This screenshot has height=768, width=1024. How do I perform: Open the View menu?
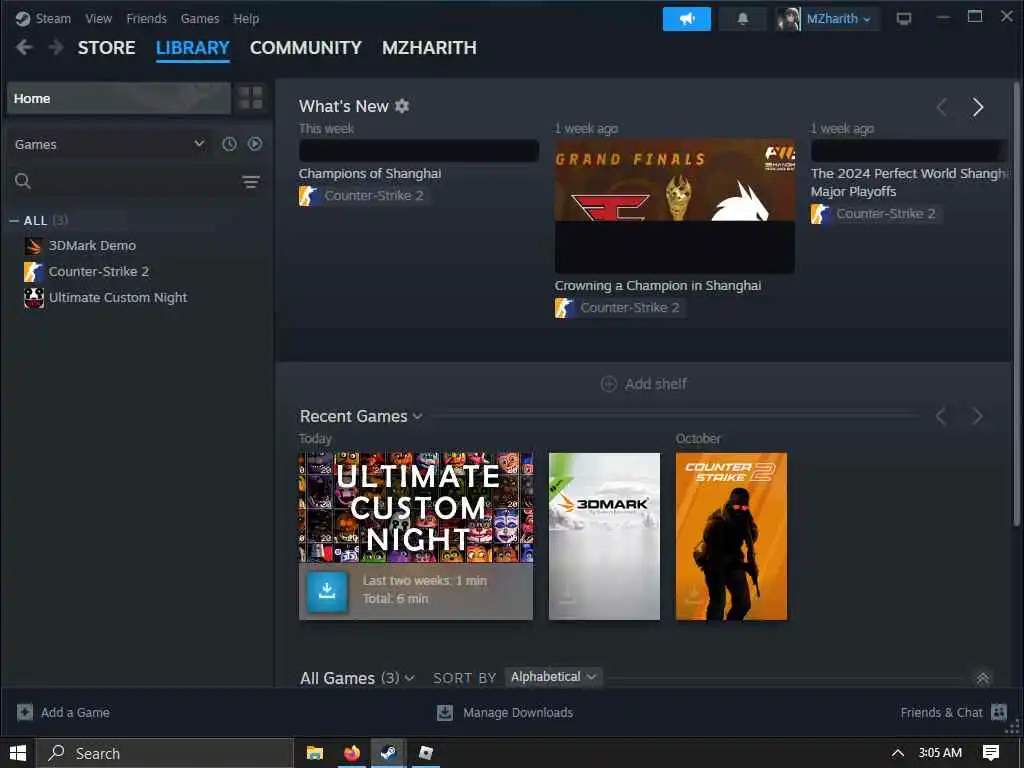(x=99, y=18)
